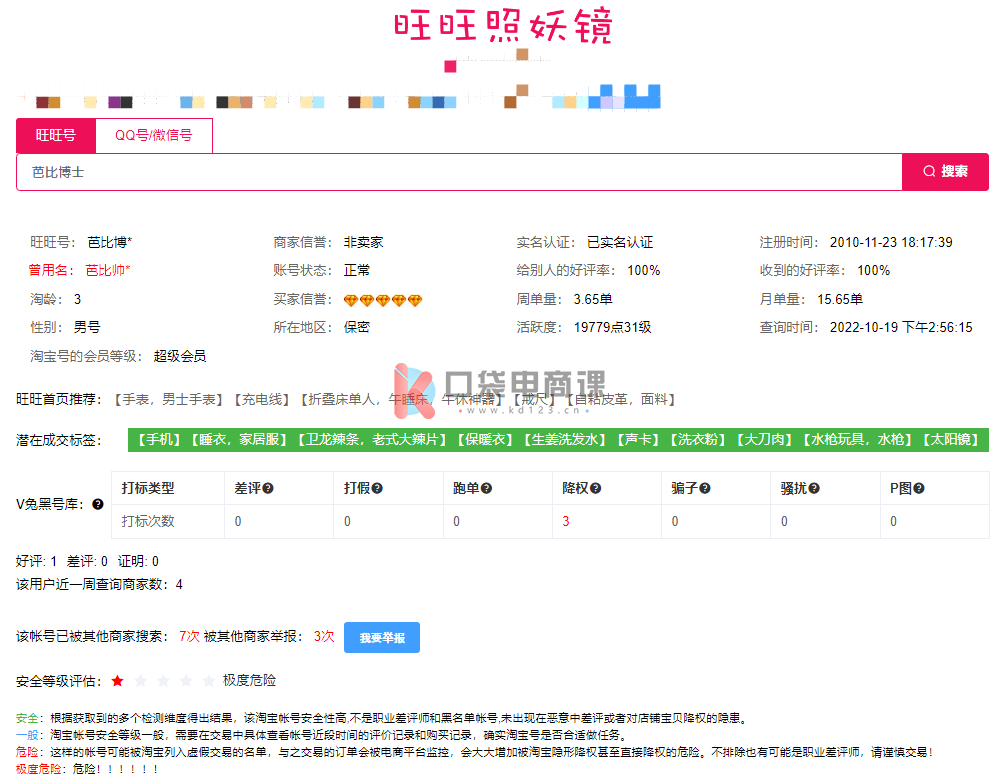This screenshot has height=784, width=993.
Task: Click the 【保暖衣】 tag
Action: 485,439
